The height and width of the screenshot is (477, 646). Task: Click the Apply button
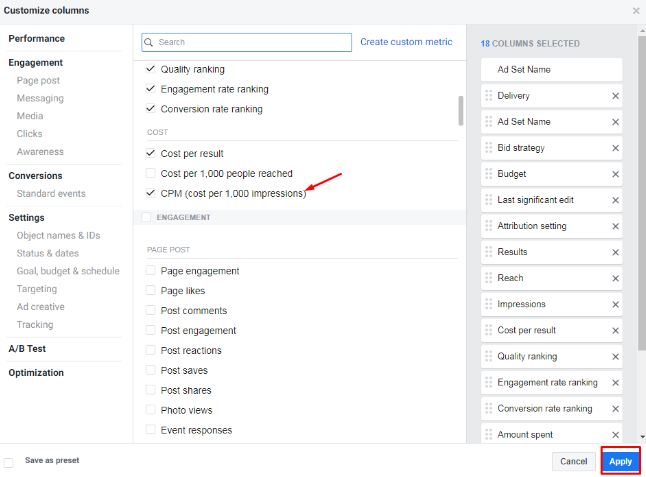(x=620, y=461)
